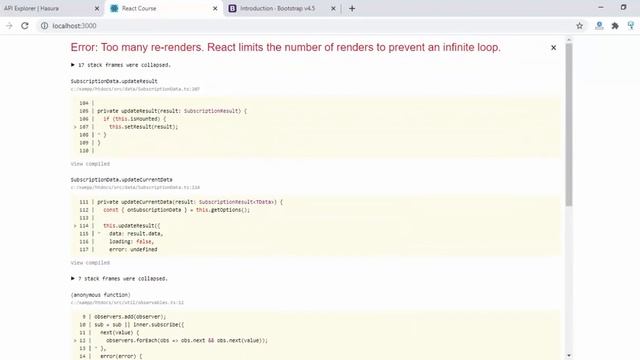Click code line 105 private updateResult
This screenshot has height=360, width=640.
(172, 111)
